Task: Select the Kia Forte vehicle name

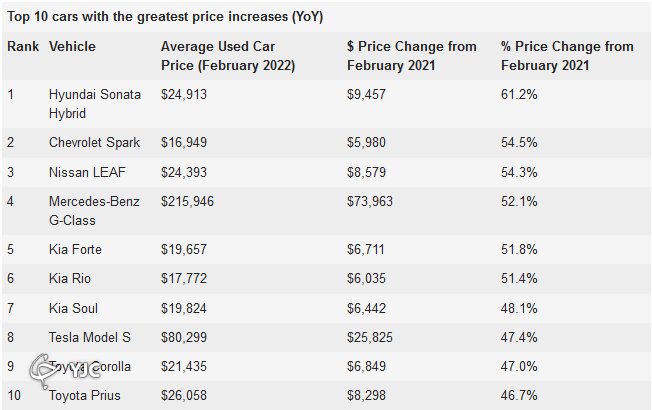Action: click(75, 249)
